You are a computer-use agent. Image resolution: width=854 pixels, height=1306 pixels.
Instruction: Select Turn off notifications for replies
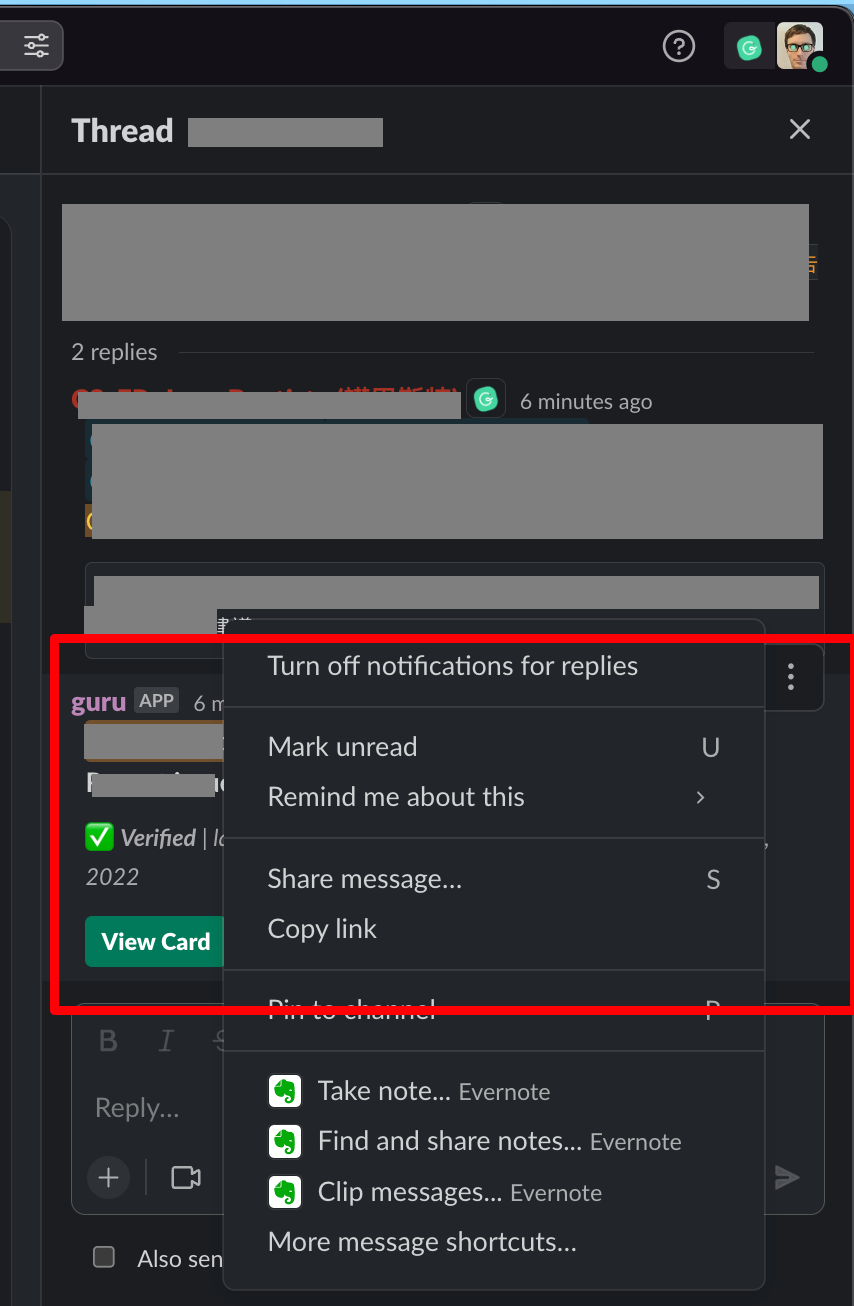pos(493,666)
